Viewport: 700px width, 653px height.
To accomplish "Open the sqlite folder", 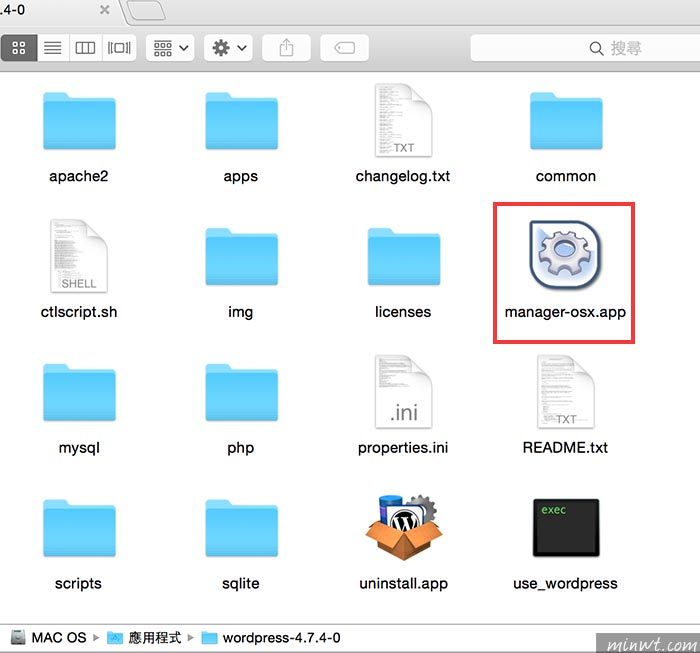I will point(242,528).
